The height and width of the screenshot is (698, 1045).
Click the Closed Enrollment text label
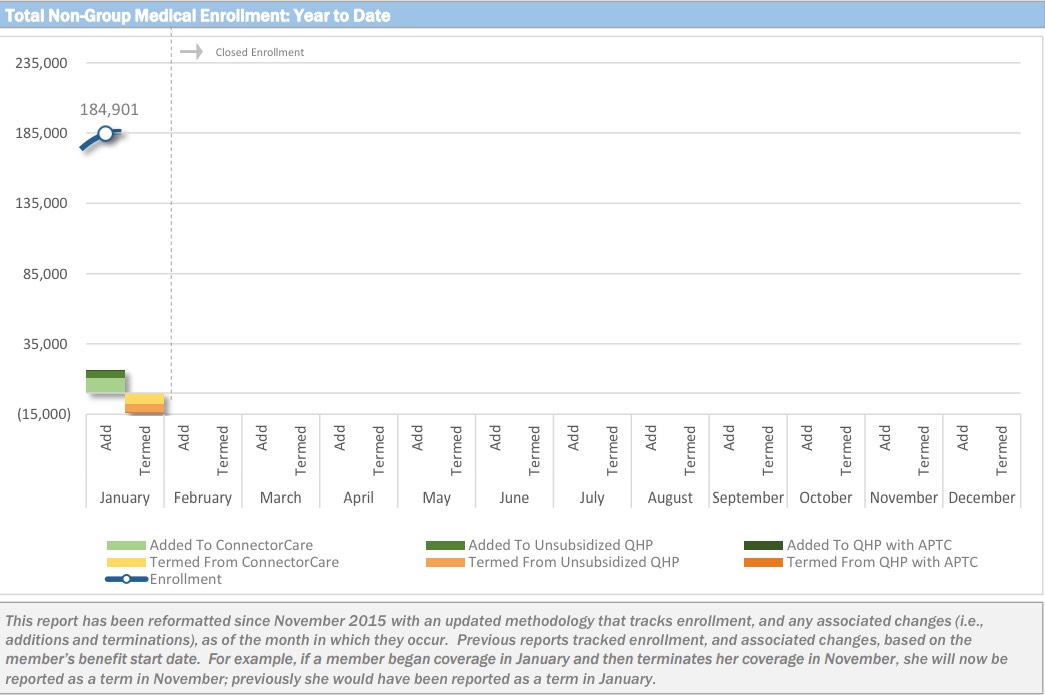(259, 52)
